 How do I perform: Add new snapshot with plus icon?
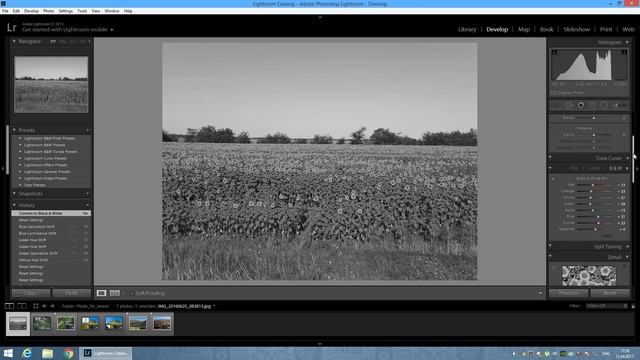click(87, 193)
